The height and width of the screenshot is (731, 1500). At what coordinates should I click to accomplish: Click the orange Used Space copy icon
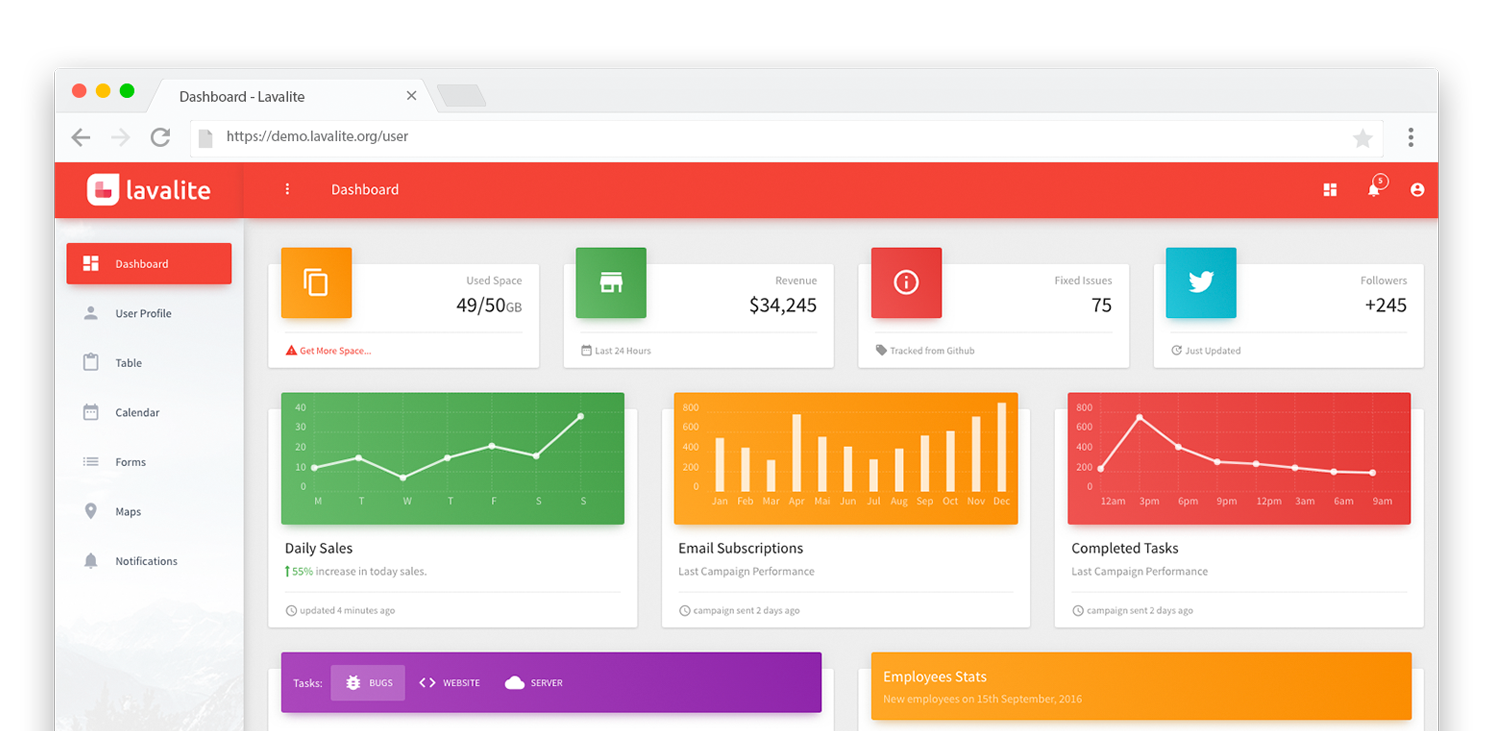[316, 283]
